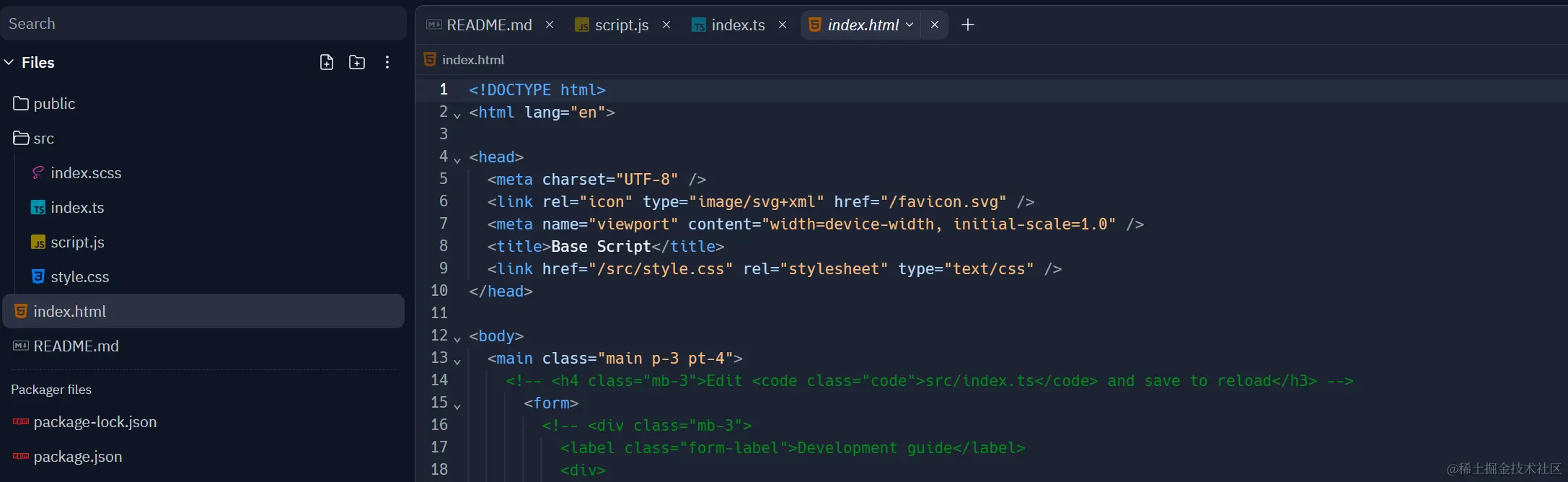Click the index.html breadcrumb path
The width and height of the screenshot is (1568, 482).
pos(473,60)
